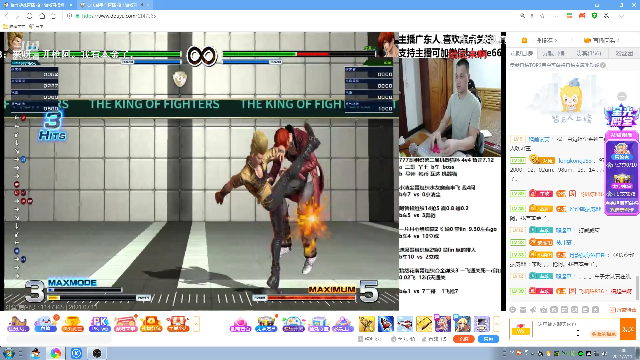
Task: Click the bookmark star icon in toolbar
Action: point(542,16)
